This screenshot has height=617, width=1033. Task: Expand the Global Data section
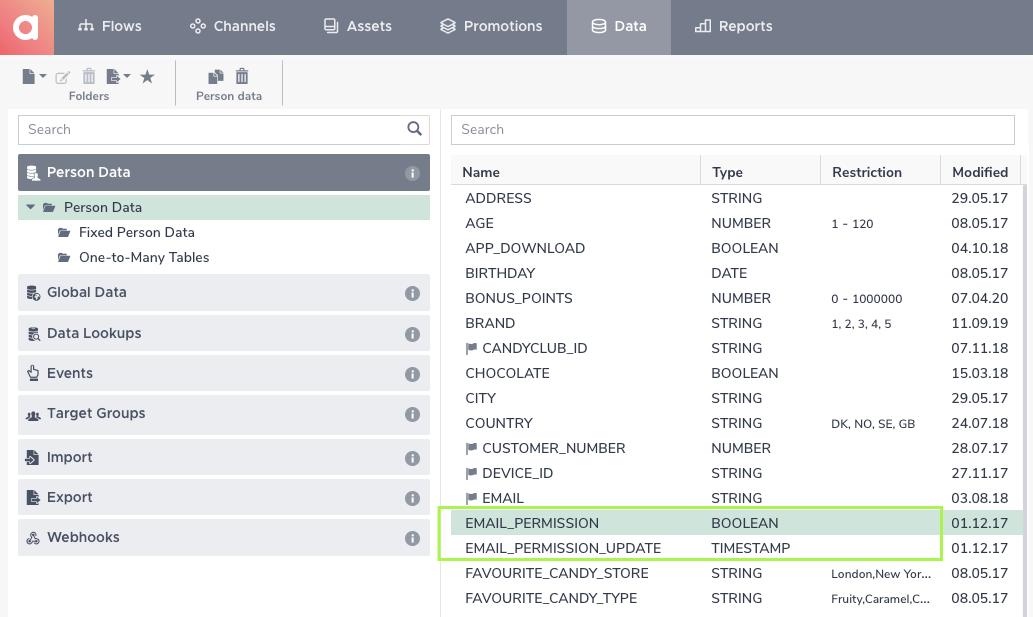tap(224, 292)
